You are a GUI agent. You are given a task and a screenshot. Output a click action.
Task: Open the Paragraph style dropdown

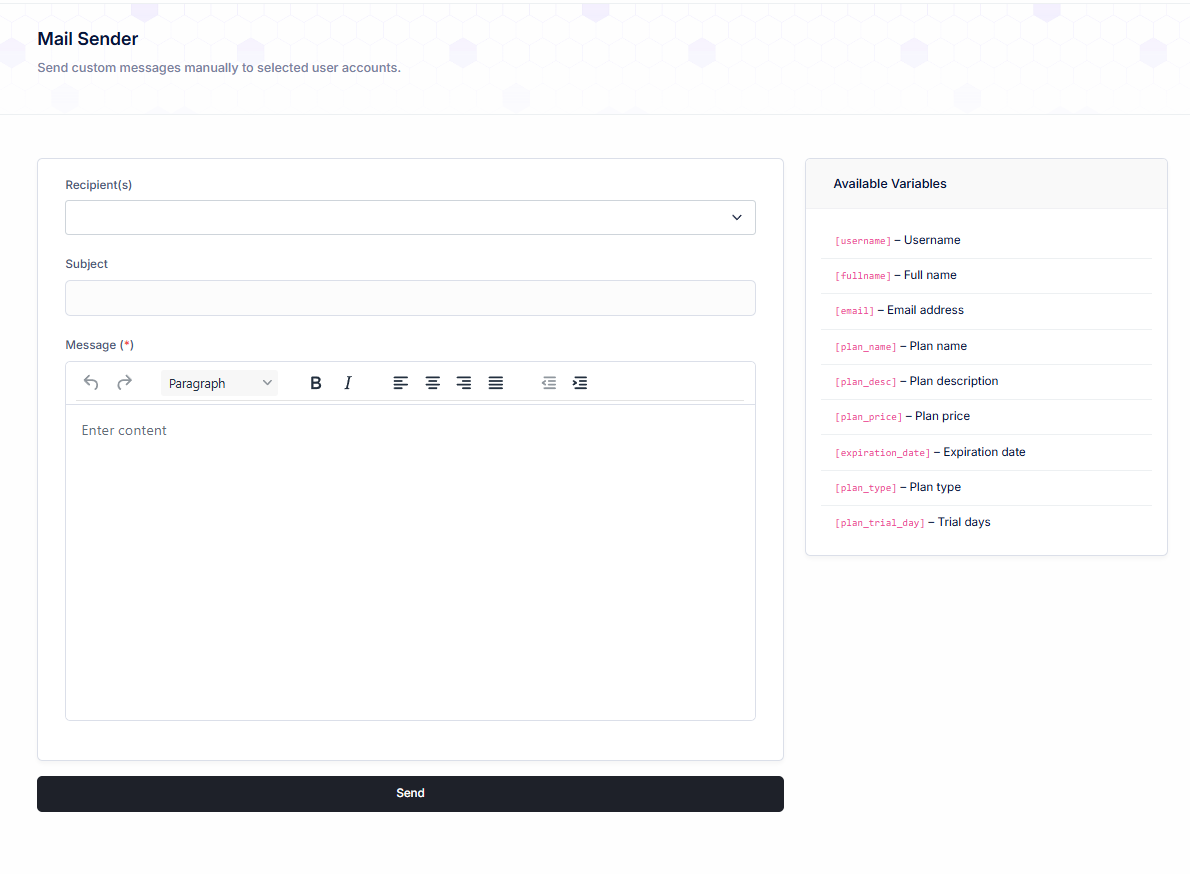coord(220,383)
